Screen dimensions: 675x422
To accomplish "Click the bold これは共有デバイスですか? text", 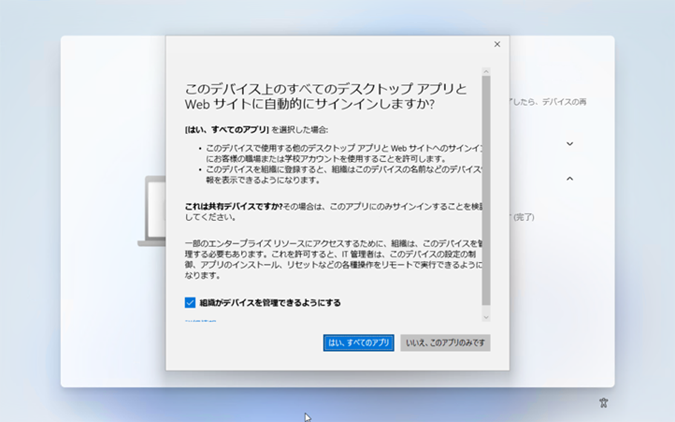I will tap(234, 207).
